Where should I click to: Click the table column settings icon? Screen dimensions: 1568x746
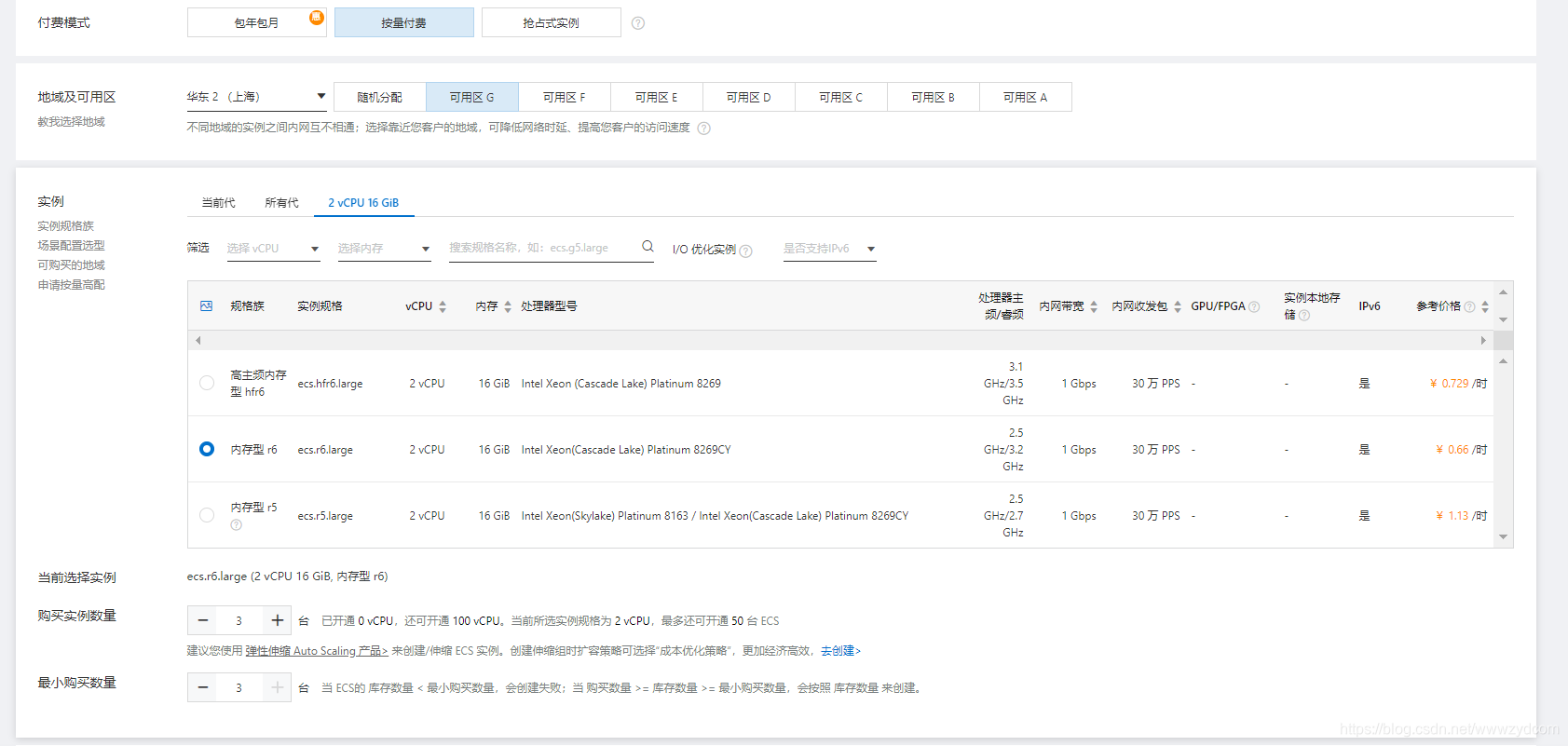(207, 305)
